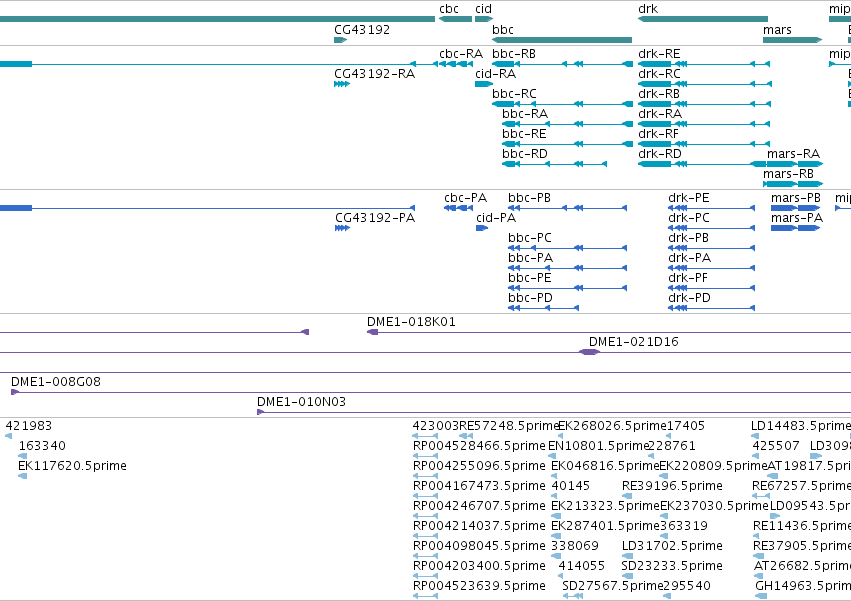Click the drk-RB transcript label

pyautogui.click(x=659, y=94)
